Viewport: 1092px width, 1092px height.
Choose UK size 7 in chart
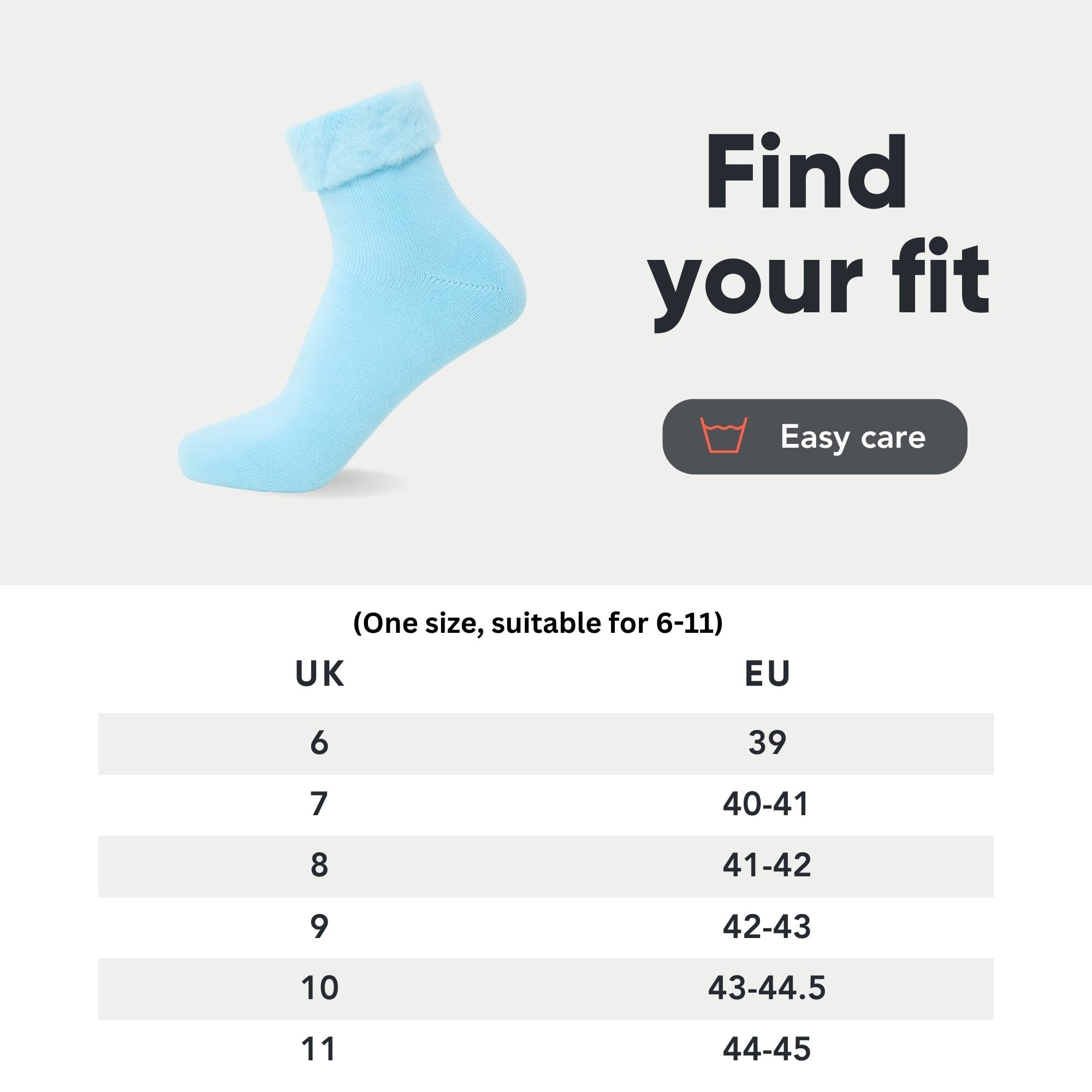(319, 804)
